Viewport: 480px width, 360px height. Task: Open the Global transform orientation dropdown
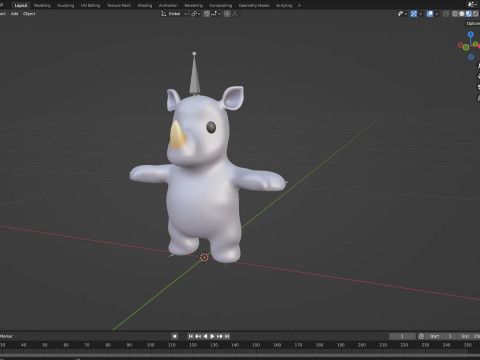click(174, 14)
